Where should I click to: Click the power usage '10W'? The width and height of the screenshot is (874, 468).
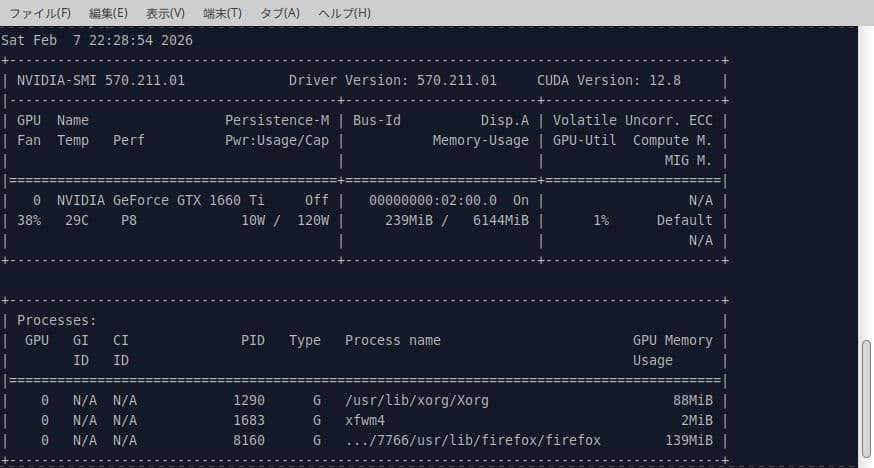click(253, 221)
